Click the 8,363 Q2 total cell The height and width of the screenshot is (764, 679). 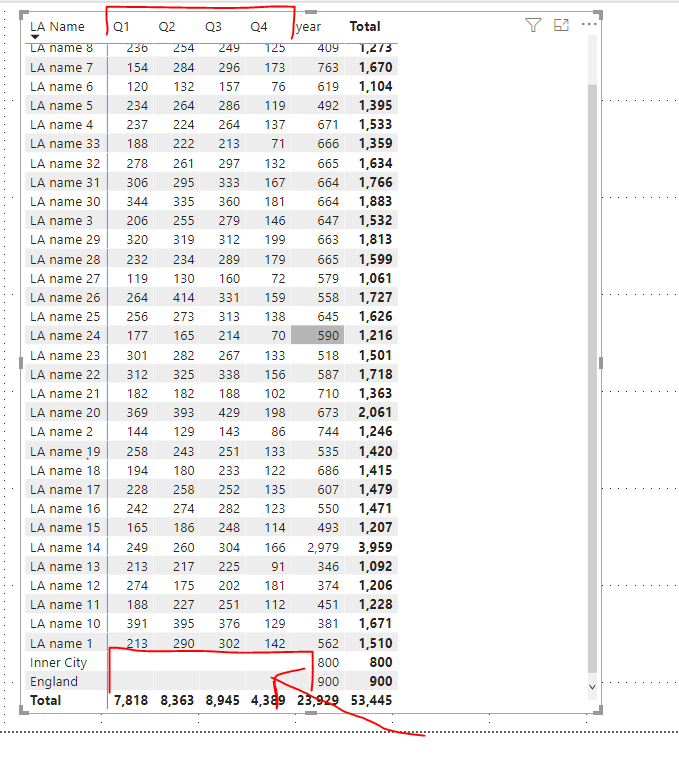point(177,700)
